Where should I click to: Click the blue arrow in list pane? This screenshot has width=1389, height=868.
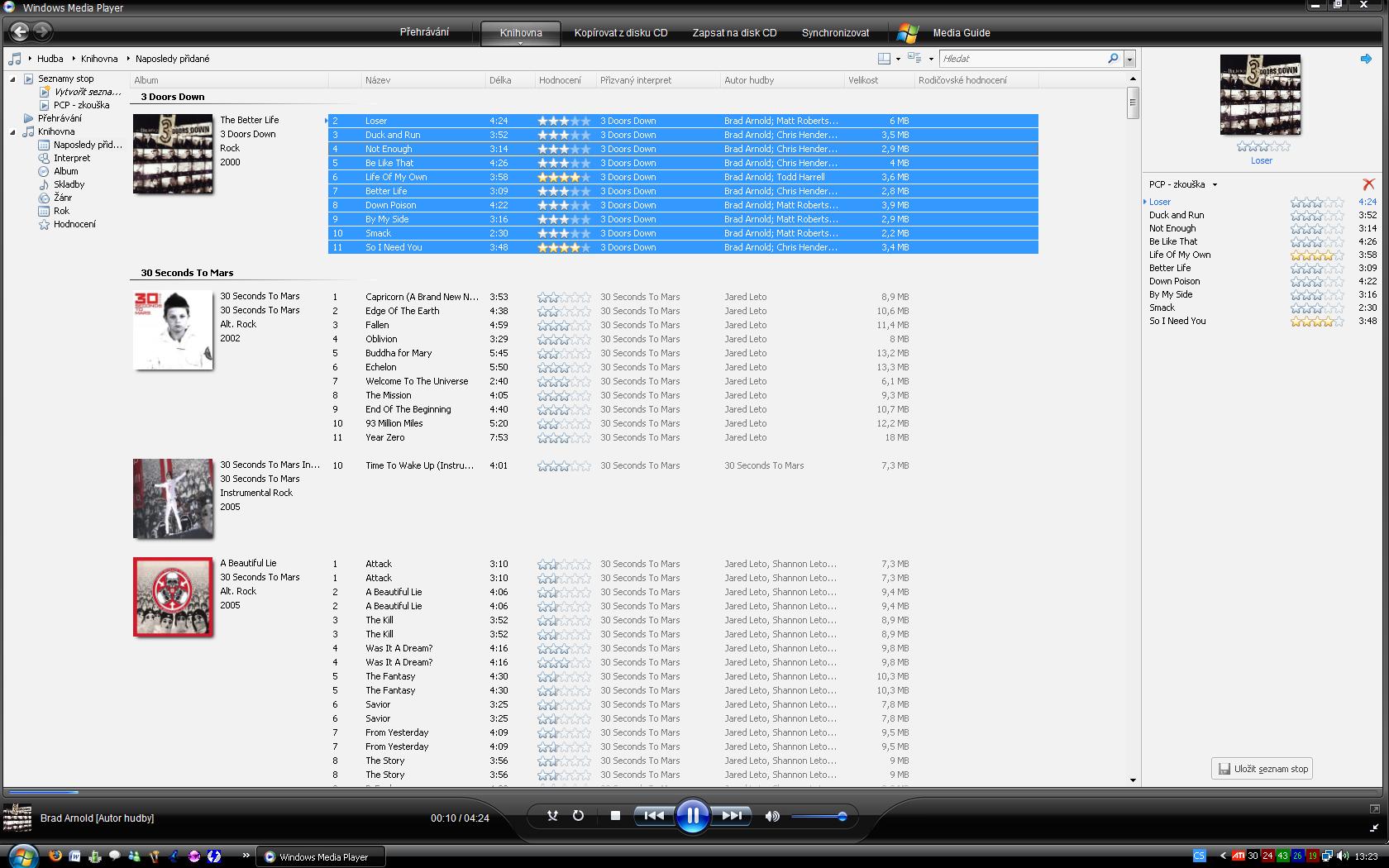coord(1366,59)
